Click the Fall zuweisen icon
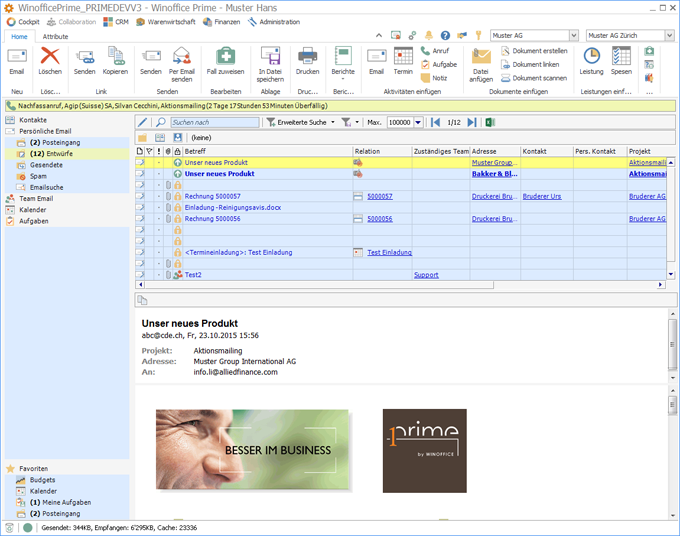The width and height of the screenshot is (680, 536). [x=226, y=56]
